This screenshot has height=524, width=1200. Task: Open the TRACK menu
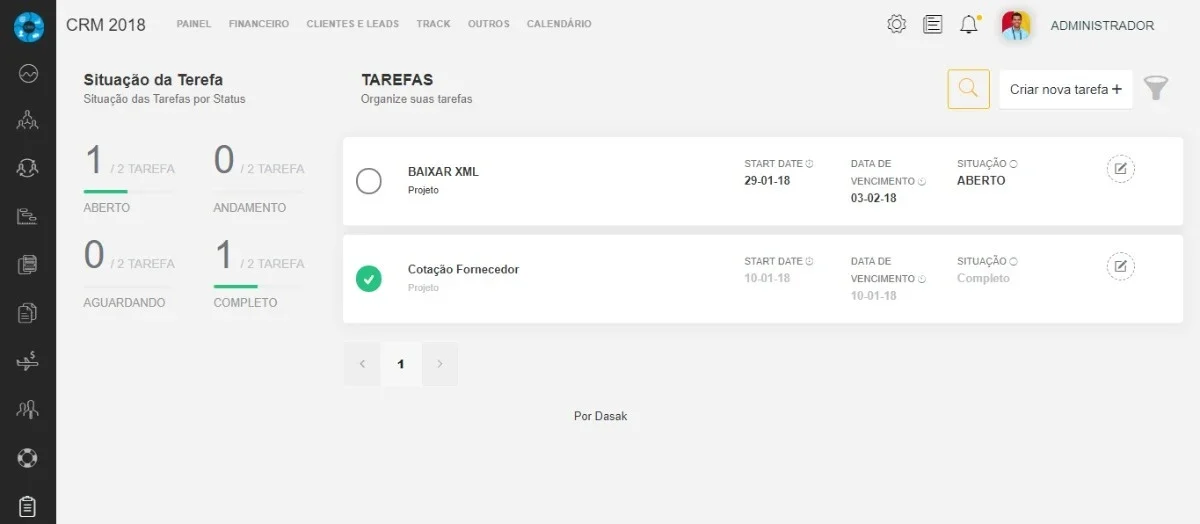(434, 24)
